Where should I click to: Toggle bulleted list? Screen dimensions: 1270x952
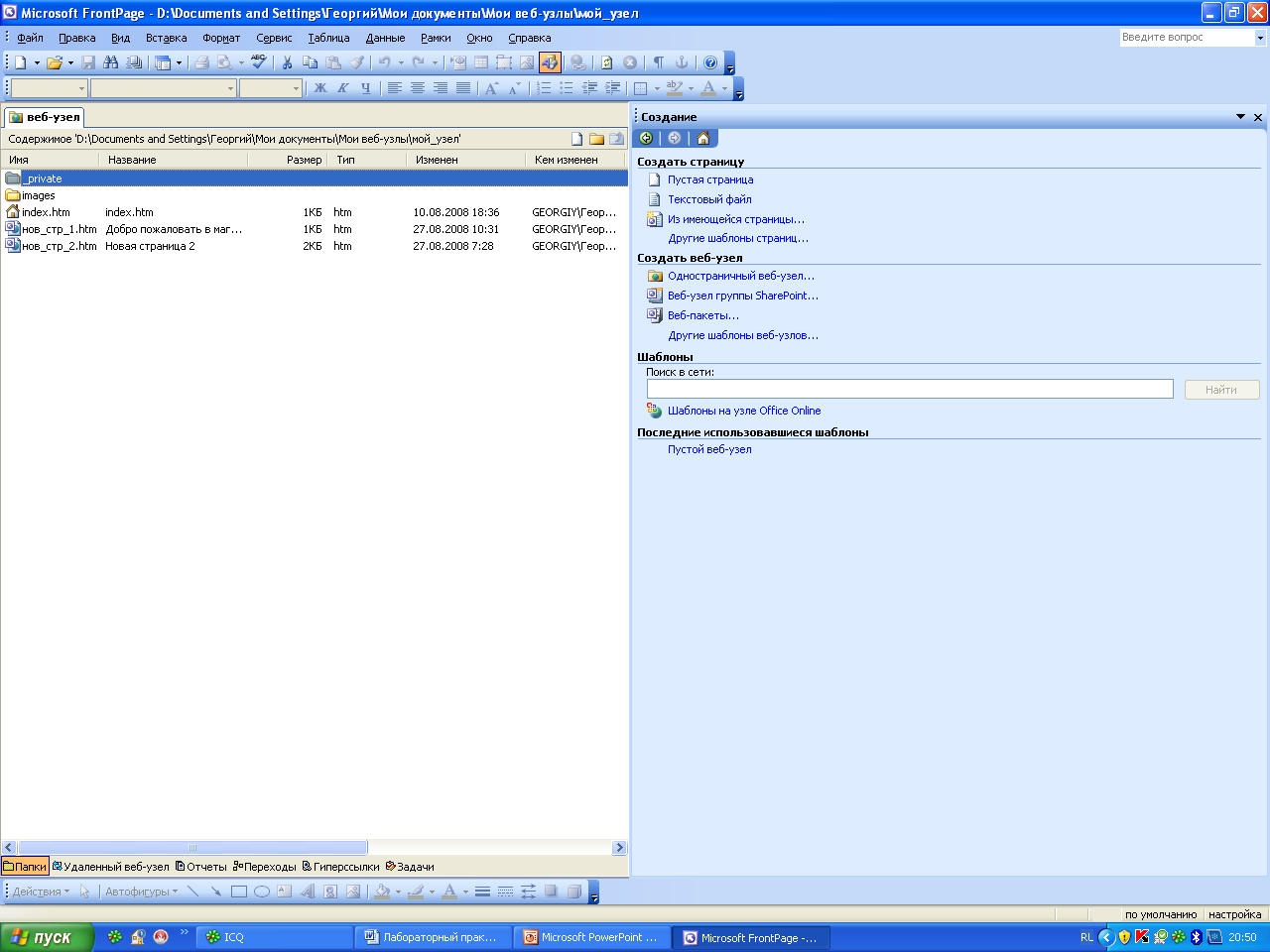(x=567, y=88)
